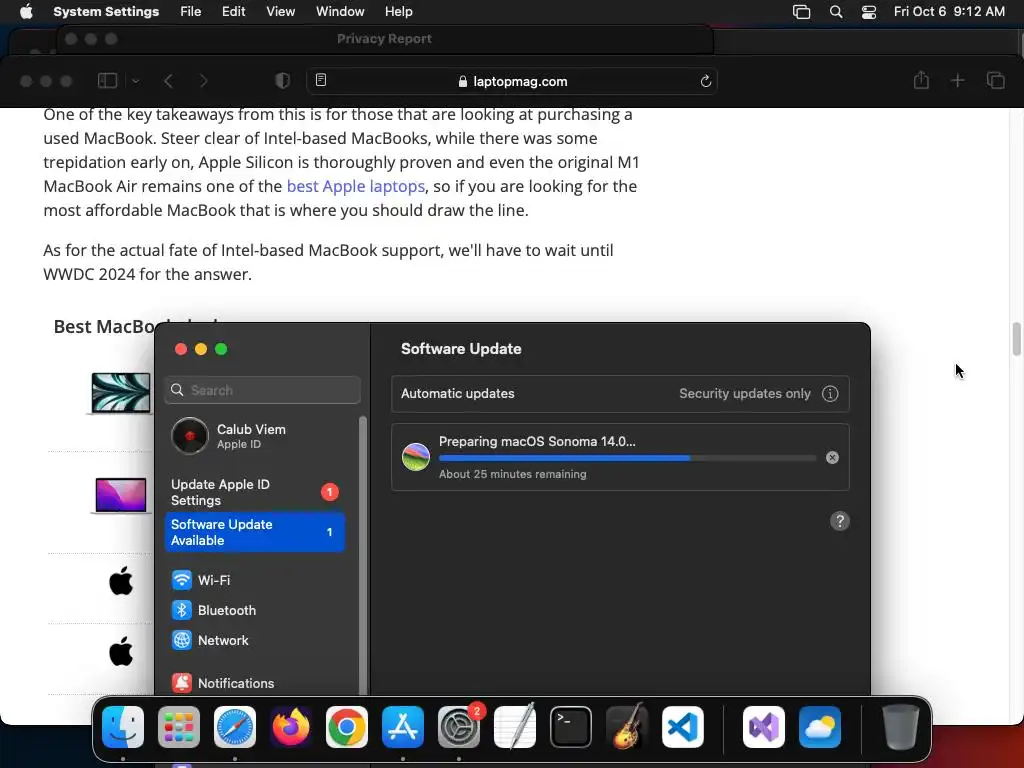Follow the 'best Apple laptops' link
1024x768 pixels.
[356, 186]
